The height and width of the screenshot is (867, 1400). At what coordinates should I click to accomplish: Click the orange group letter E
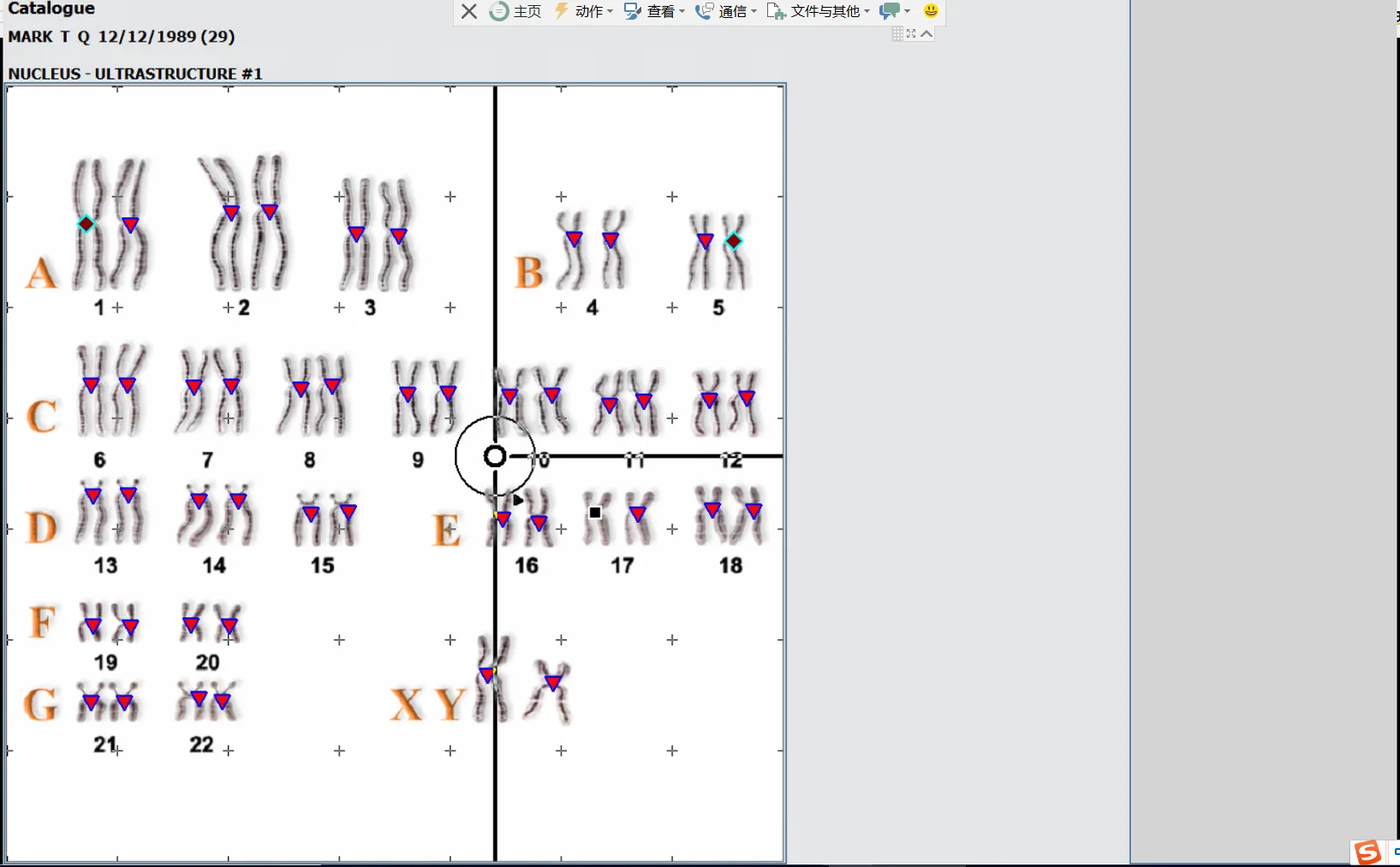click(447, 531)
